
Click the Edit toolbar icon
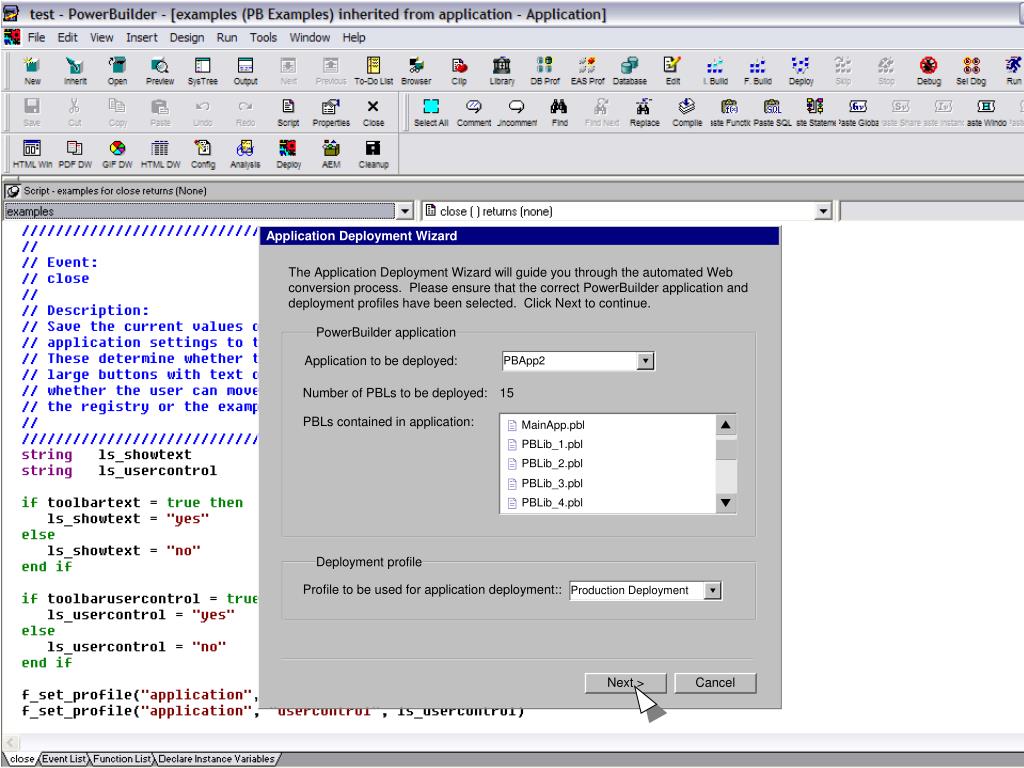click(673, 71)
